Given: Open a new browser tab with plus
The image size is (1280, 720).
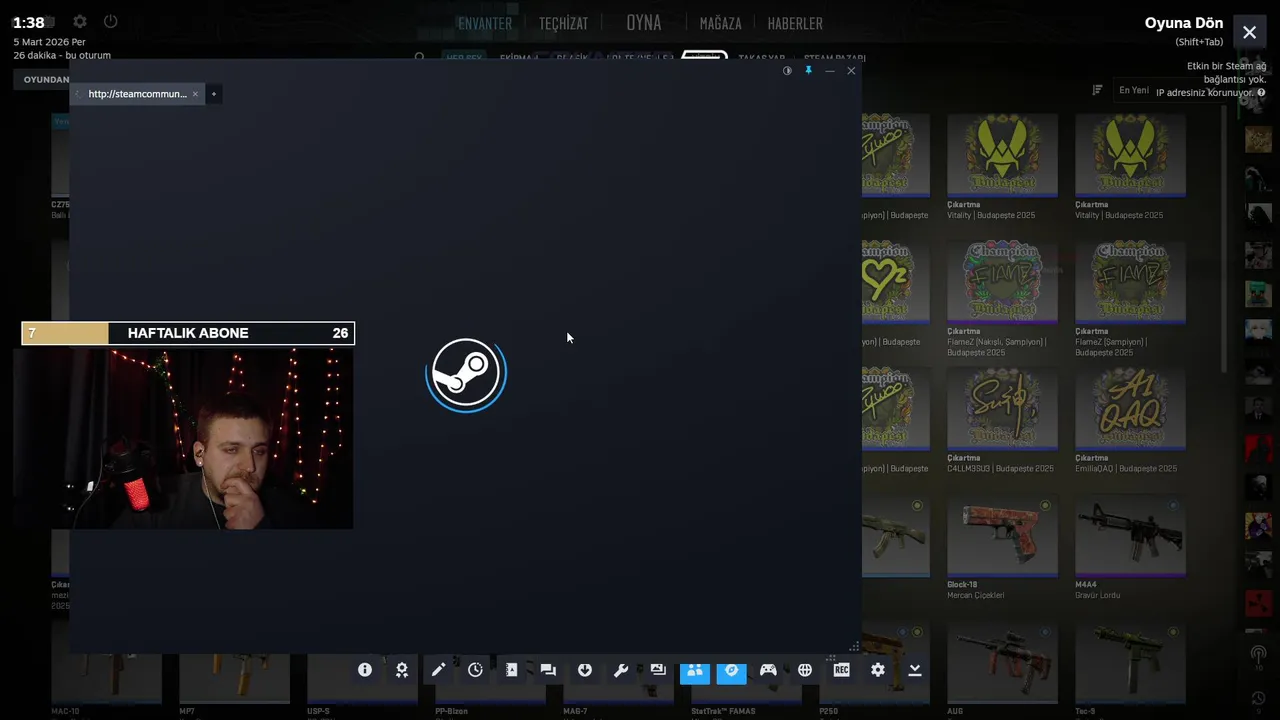Looking at the screenshot, I should pos(213,94).
